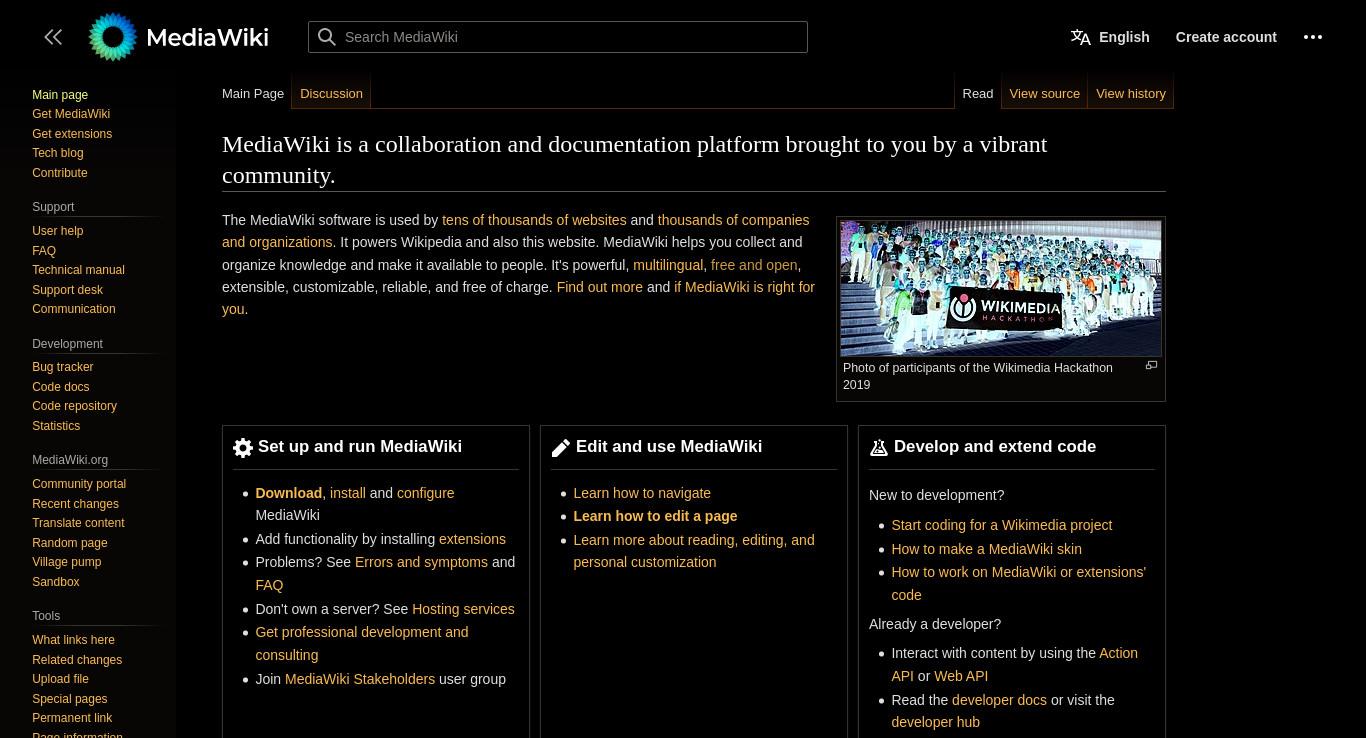The height and width of the screenshot is (738, 1366).
Task: Open User help in Support section
Action: (x=58, y=231)
